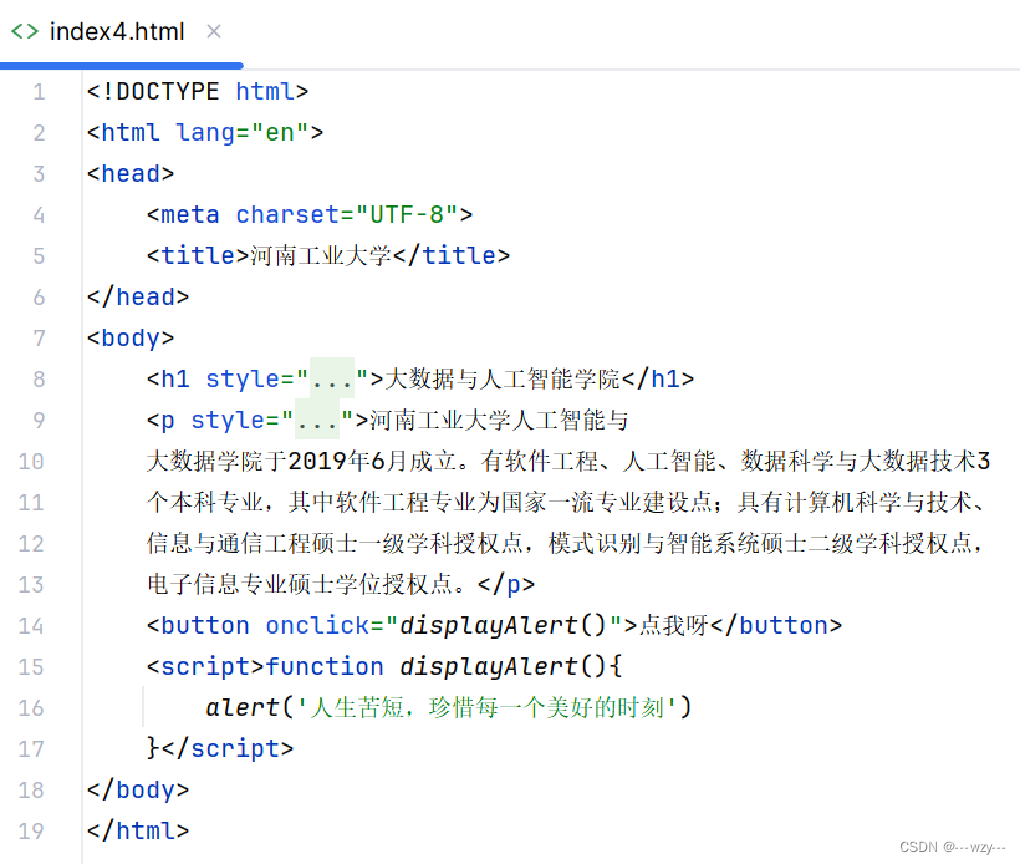Click the onclick displayAlert() attribute value
The height and width of the screenshot is (864, 1021).
coord(503,626)
